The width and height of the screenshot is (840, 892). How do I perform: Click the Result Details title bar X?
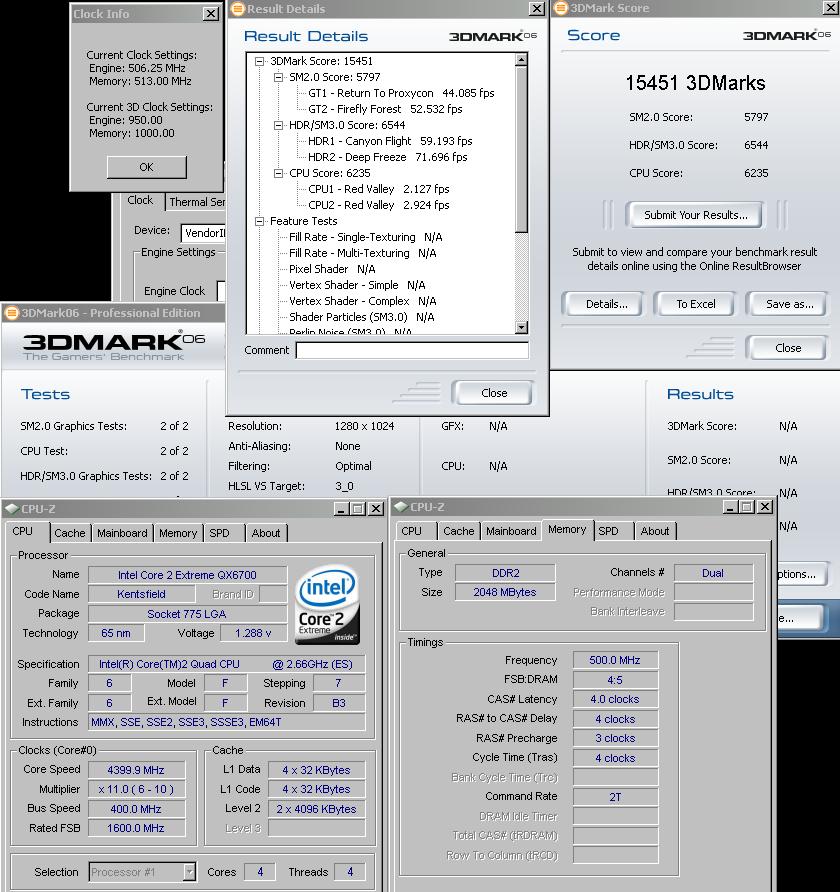(536, 9)
